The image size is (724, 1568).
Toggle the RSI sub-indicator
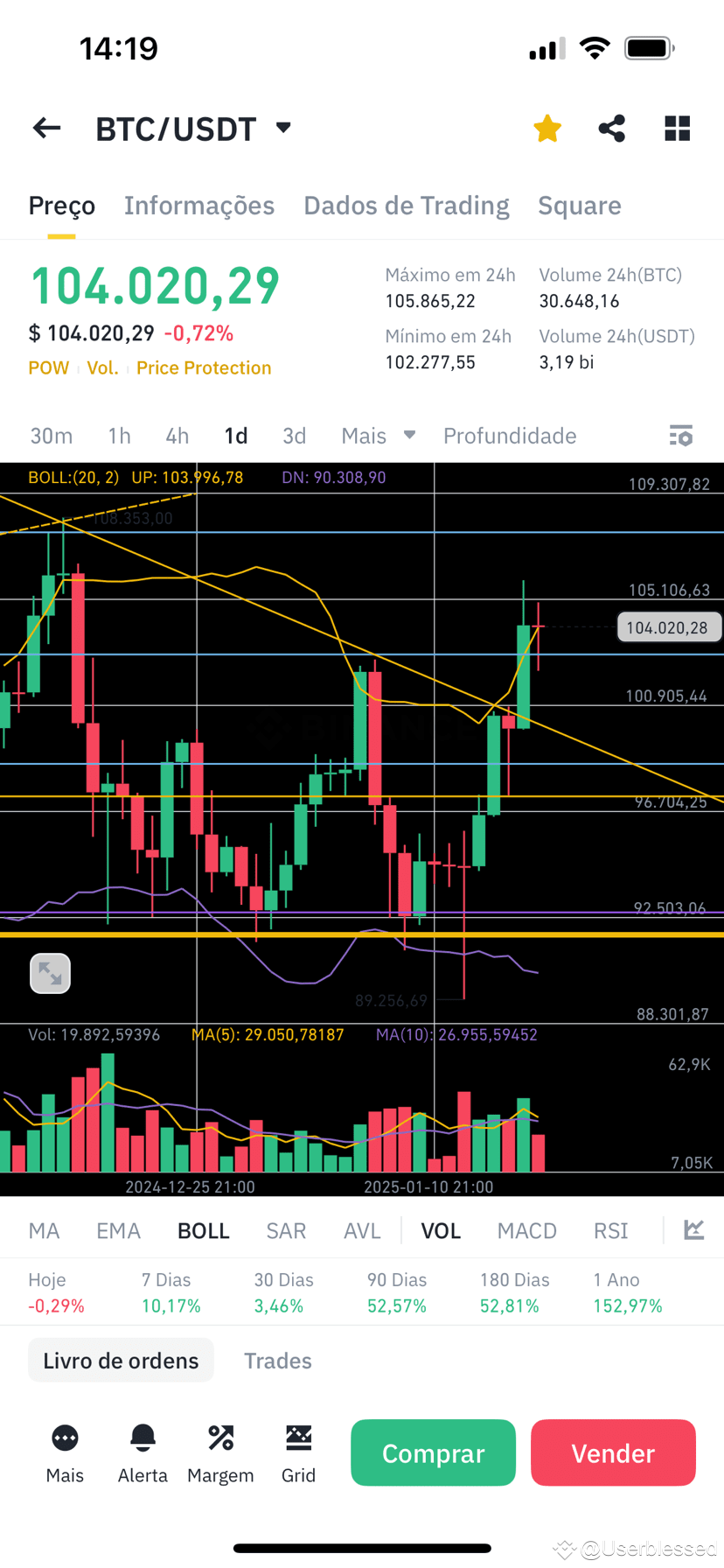click(x=611, y=1231)
